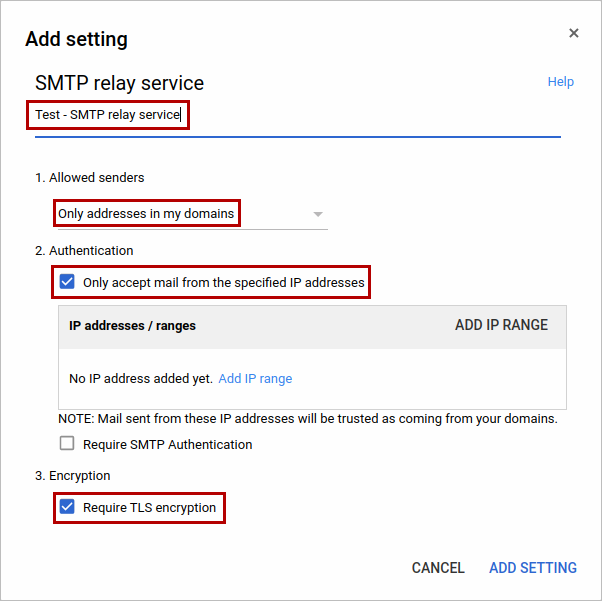Image resolution: width=602 pixels, height=601 pixels.
Task: Close the Add setting dialog with X
Action: tap(574, 33)
